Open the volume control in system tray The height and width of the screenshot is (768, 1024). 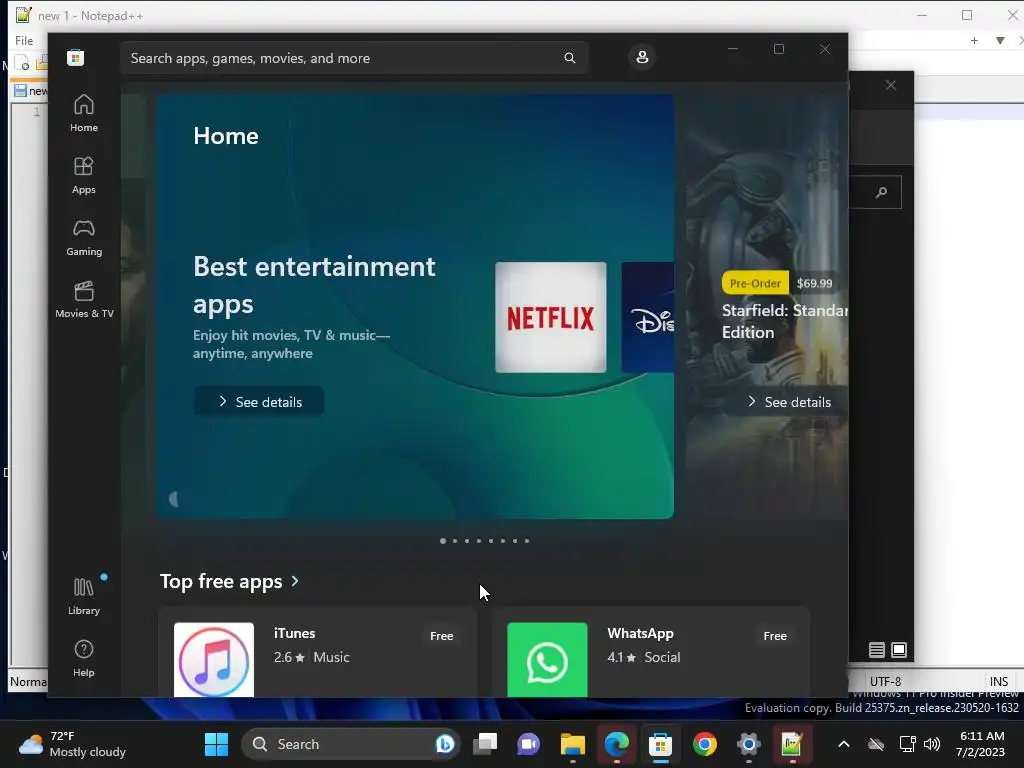[932, 744]
